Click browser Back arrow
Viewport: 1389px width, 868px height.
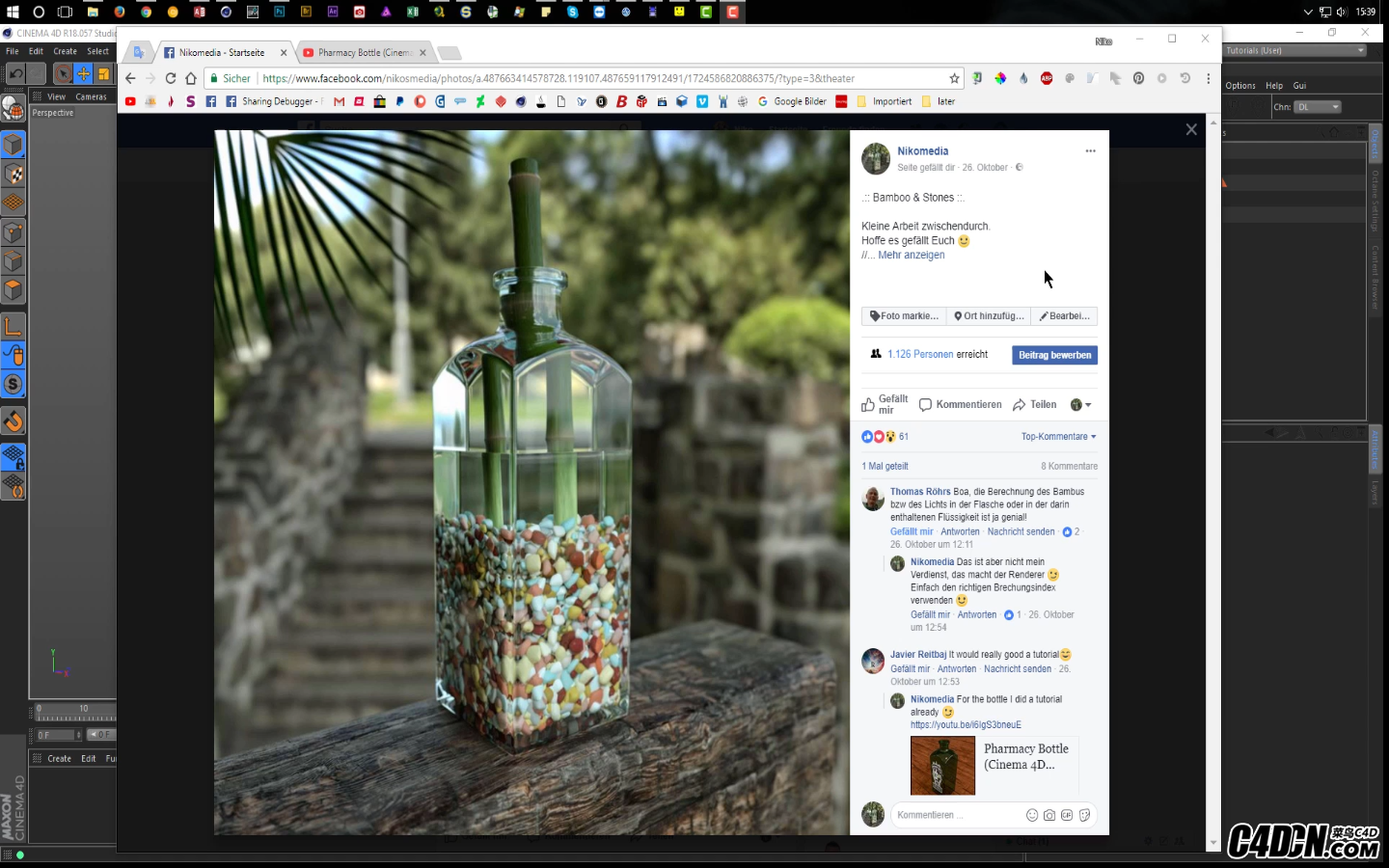[130, 78]
